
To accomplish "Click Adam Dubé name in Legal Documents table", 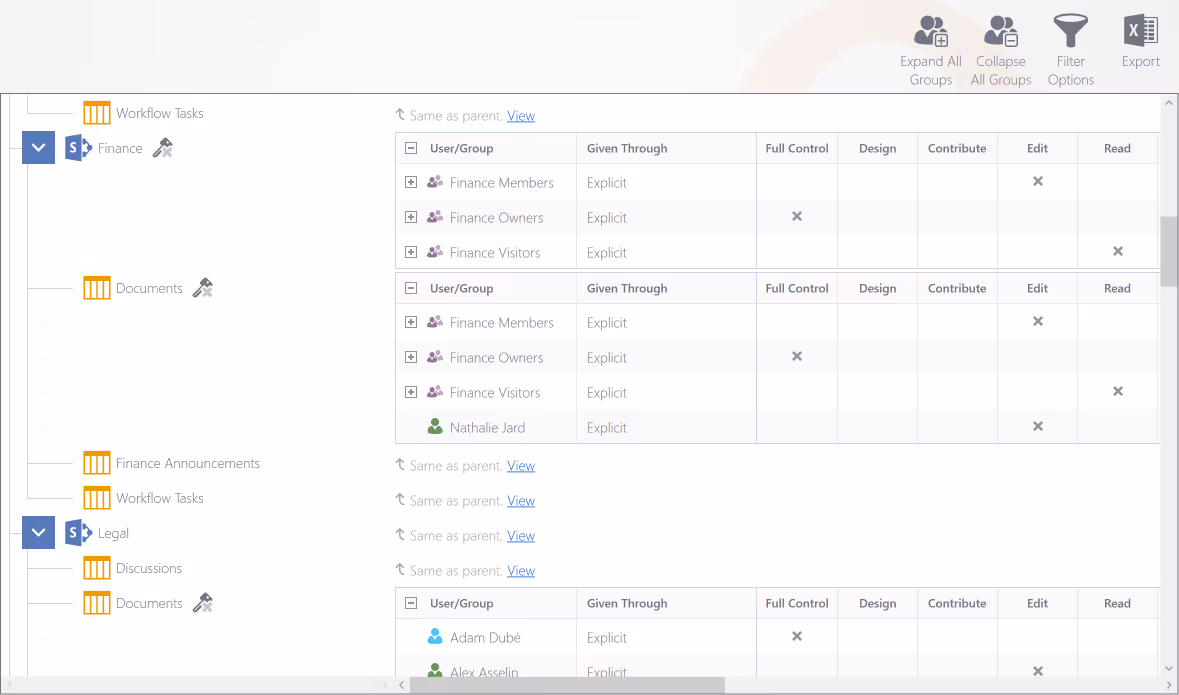I will [485, 637].
